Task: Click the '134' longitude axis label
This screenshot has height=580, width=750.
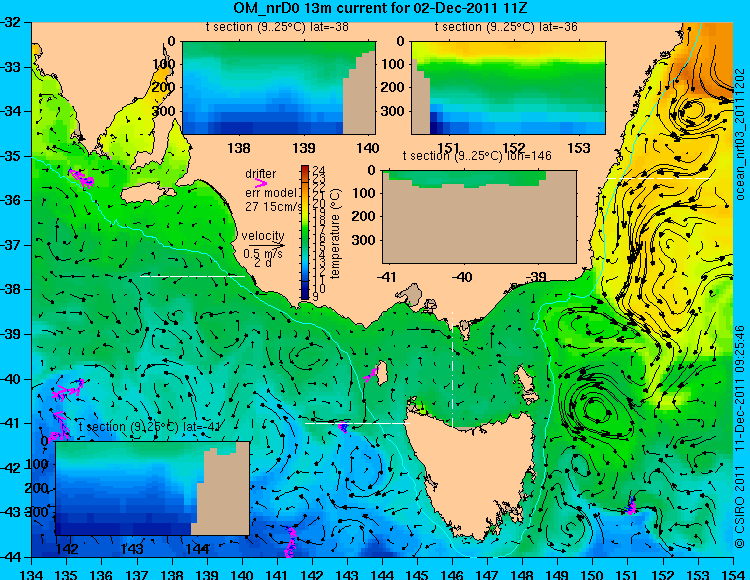Action: (31, 573)
